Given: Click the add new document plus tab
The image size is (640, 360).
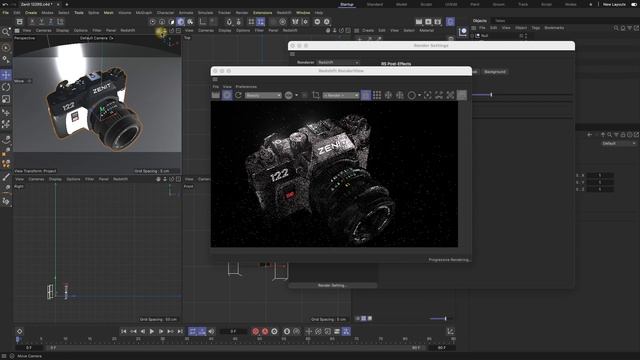Looking at the screenshot, I should (67, 4).
